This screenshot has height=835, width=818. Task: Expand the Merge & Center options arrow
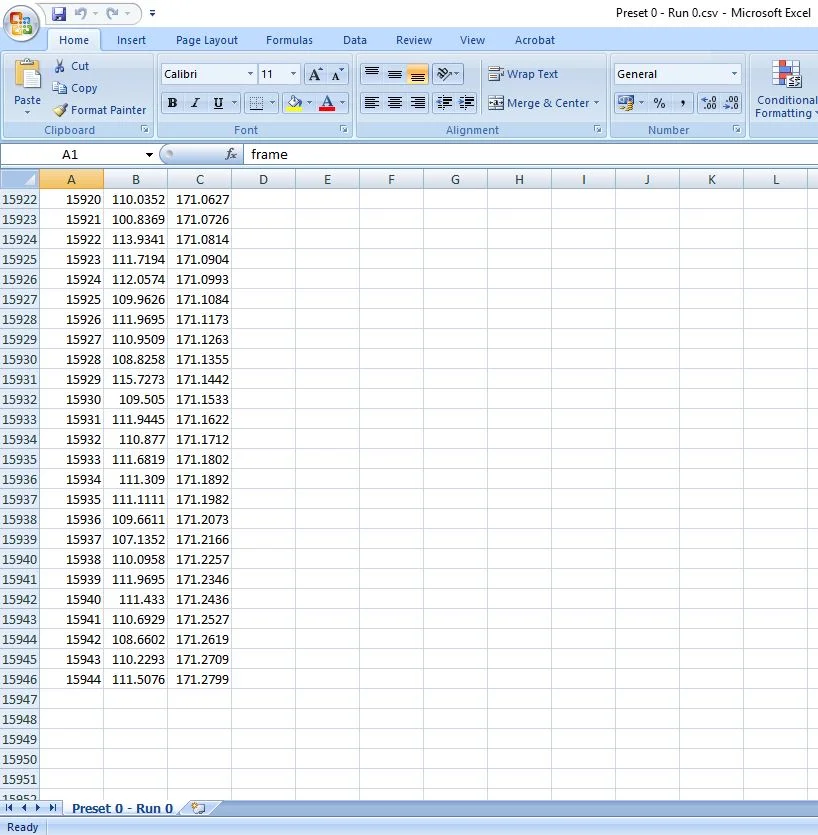(x=596, y=103)
